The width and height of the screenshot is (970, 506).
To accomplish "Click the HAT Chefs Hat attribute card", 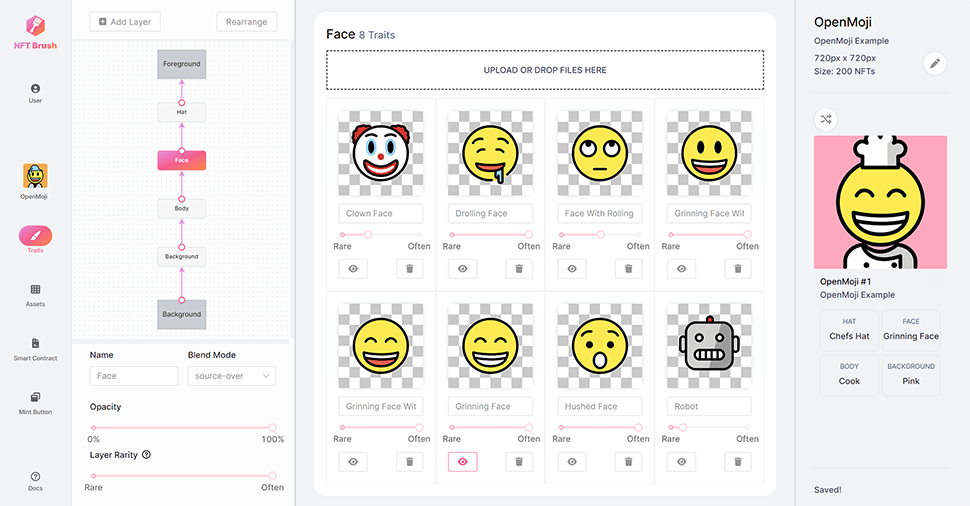I will tap(849, 331).
